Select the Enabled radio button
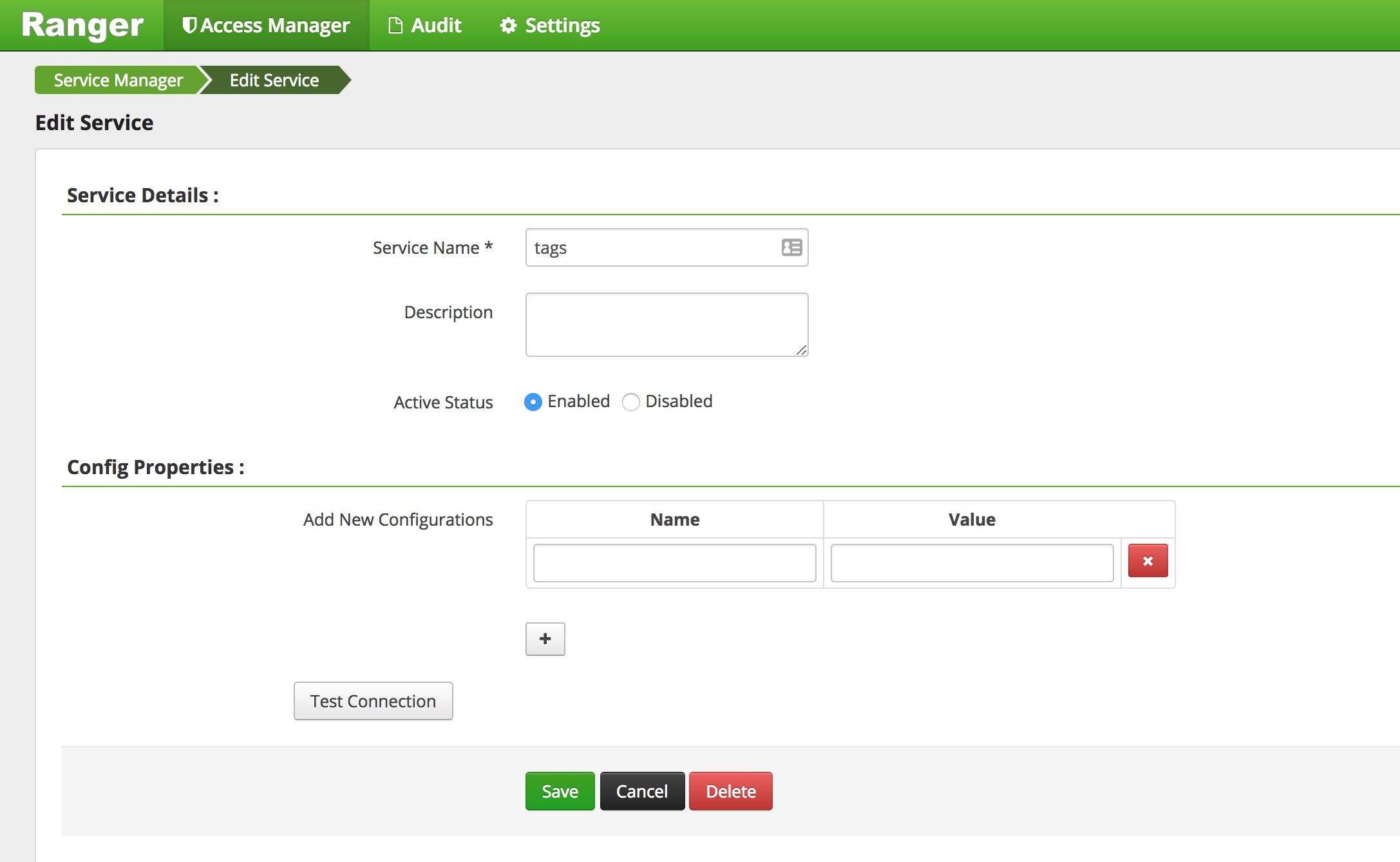 click(x=533, y=402)
